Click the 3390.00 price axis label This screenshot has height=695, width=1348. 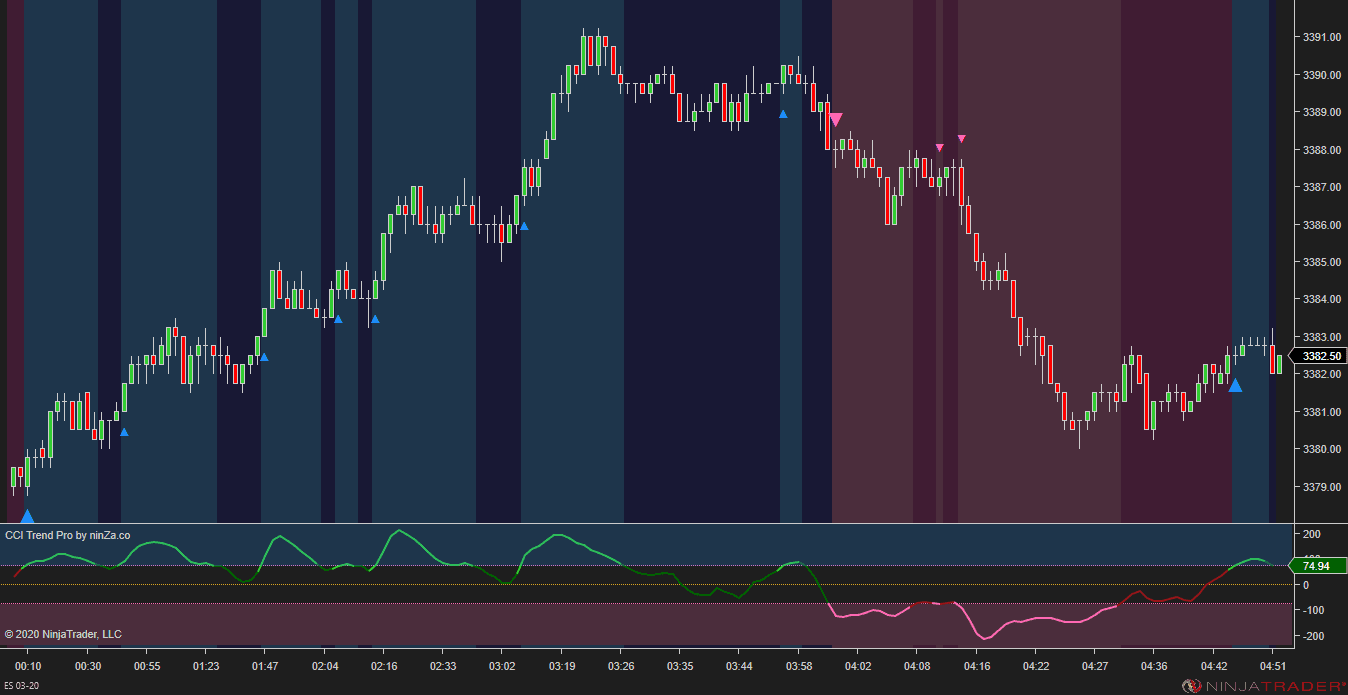point(1322,75)
